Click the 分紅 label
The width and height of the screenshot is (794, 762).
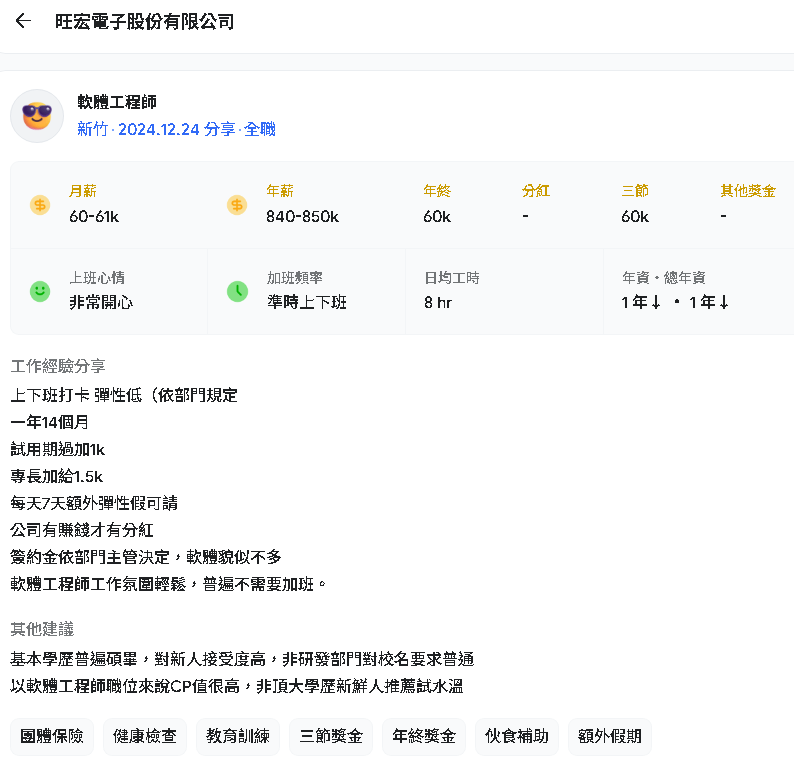coord(536,191)
